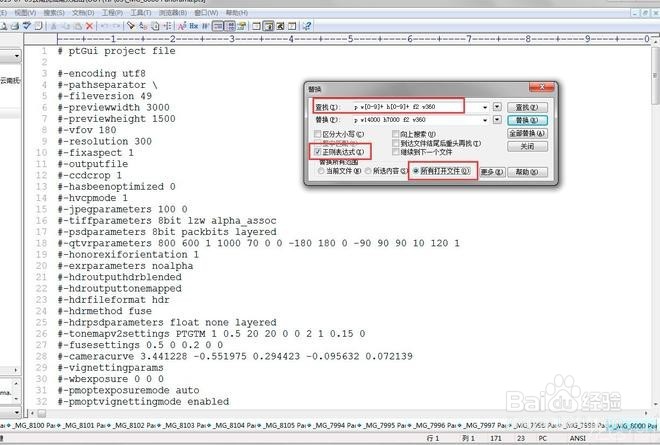Image resolution: width=660 pixels, height=445 pixels.
Task: Click the ANSI encoding status bar entry
Action: (578, 438)
